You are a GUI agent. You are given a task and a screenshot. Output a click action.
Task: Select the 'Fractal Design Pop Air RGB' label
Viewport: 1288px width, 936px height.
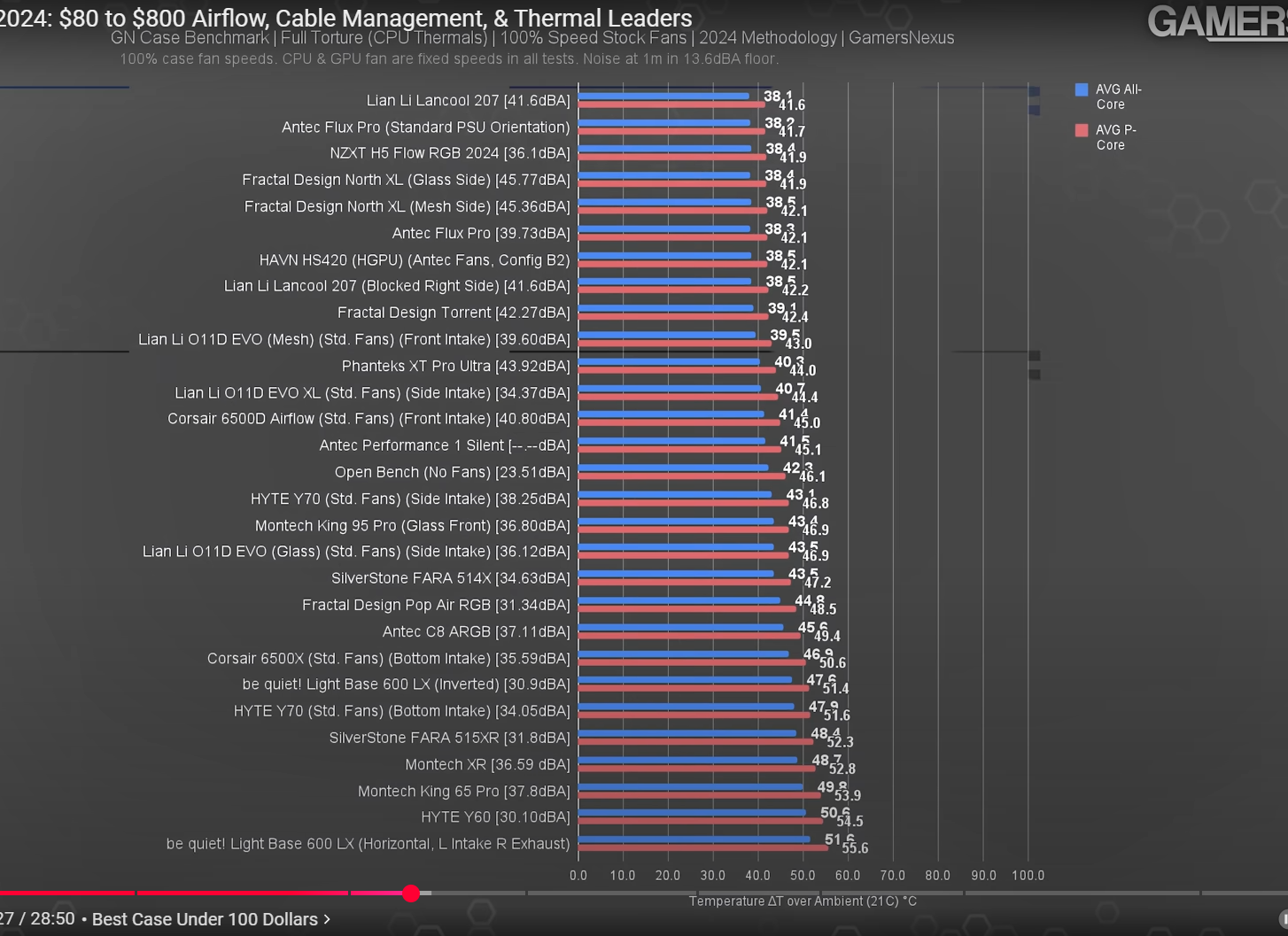pyautogui.click(x=436, y=605)
